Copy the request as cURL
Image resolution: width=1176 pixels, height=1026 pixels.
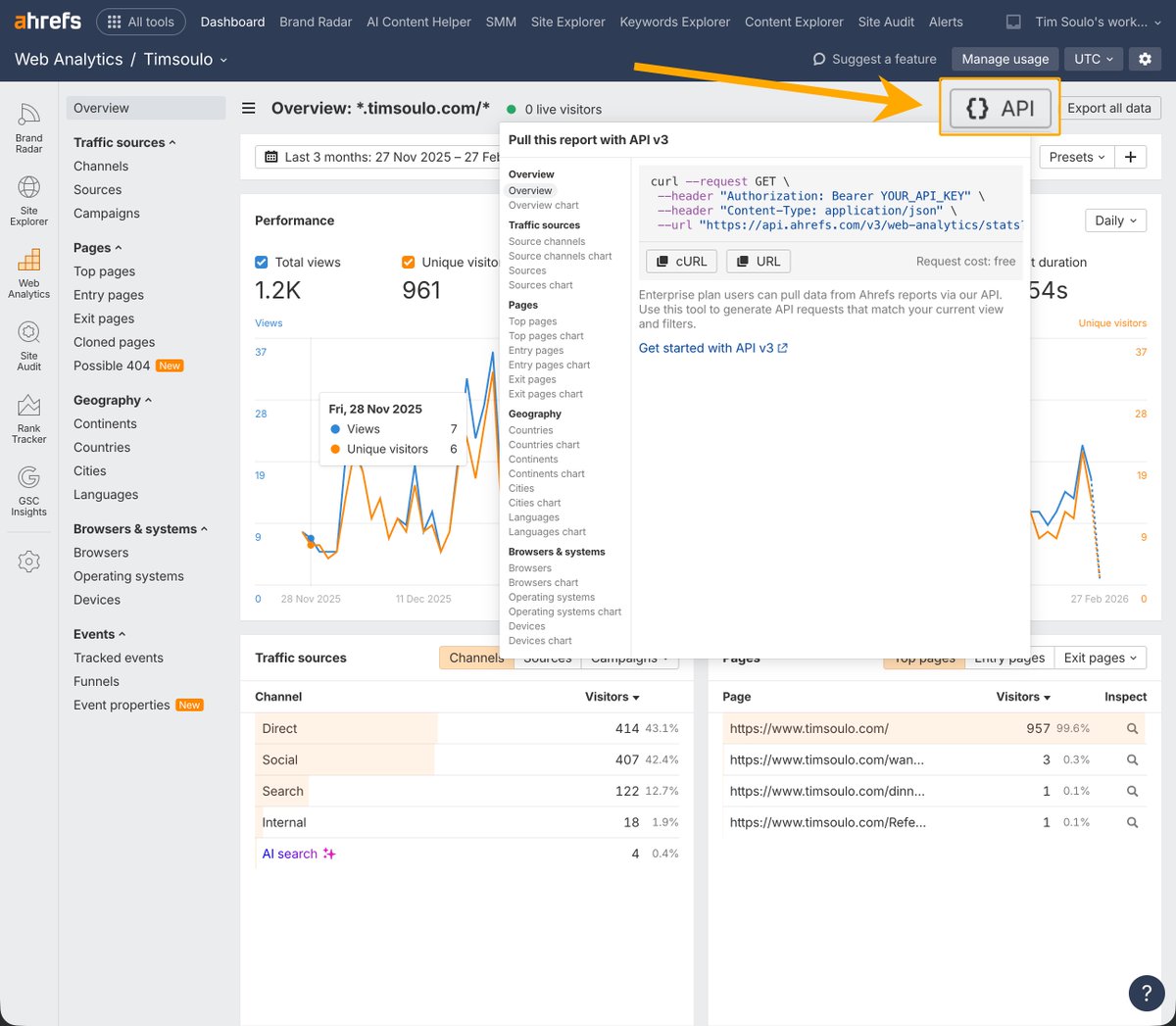[x=682, y=262]
